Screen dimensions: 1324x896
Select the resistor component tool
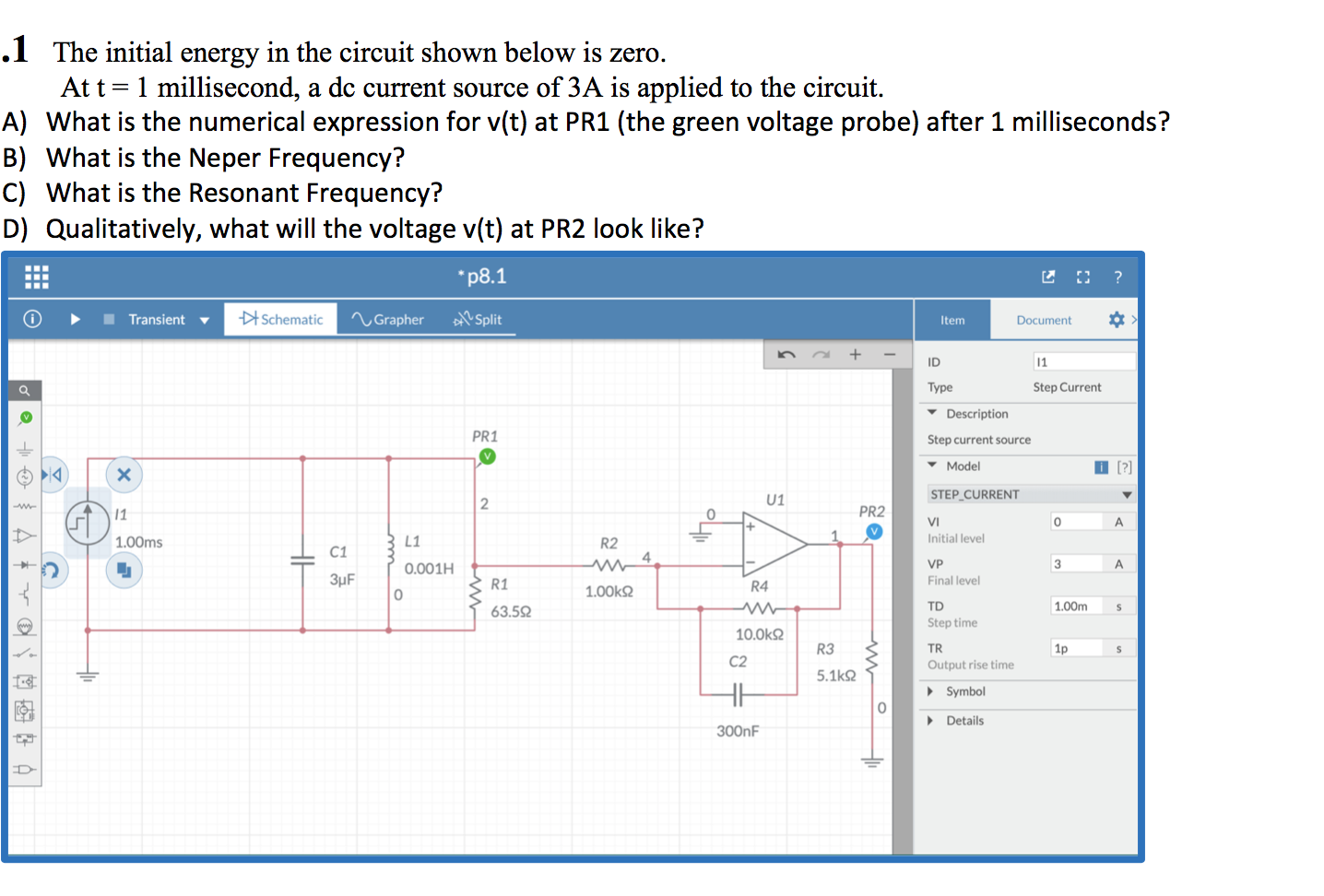(25, 506)
